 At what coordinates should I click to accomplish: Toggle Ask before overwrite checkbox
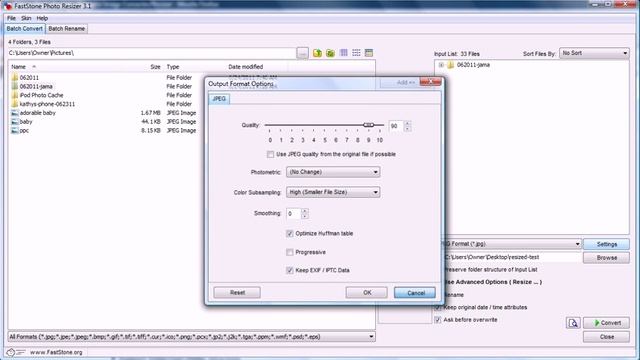438,320
